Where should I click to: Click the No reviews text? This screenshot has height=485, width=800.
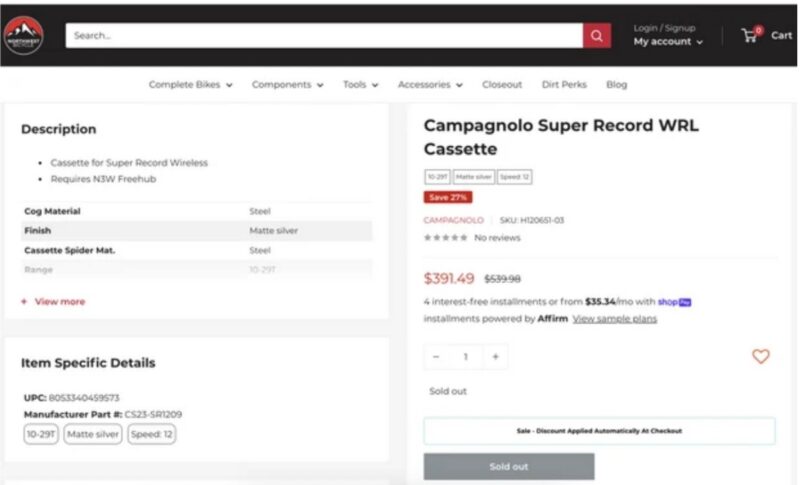pos(497,238)
